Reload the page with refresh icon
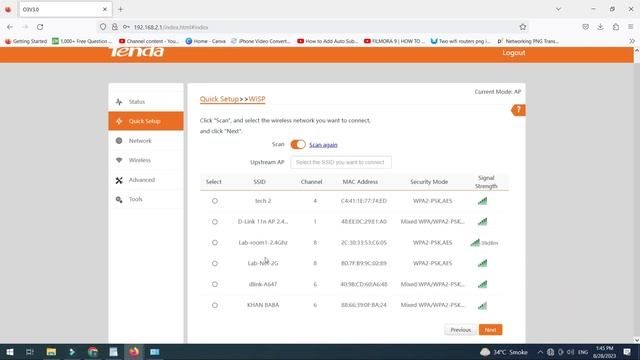640x360 pixels. click(x=40, y=27)
